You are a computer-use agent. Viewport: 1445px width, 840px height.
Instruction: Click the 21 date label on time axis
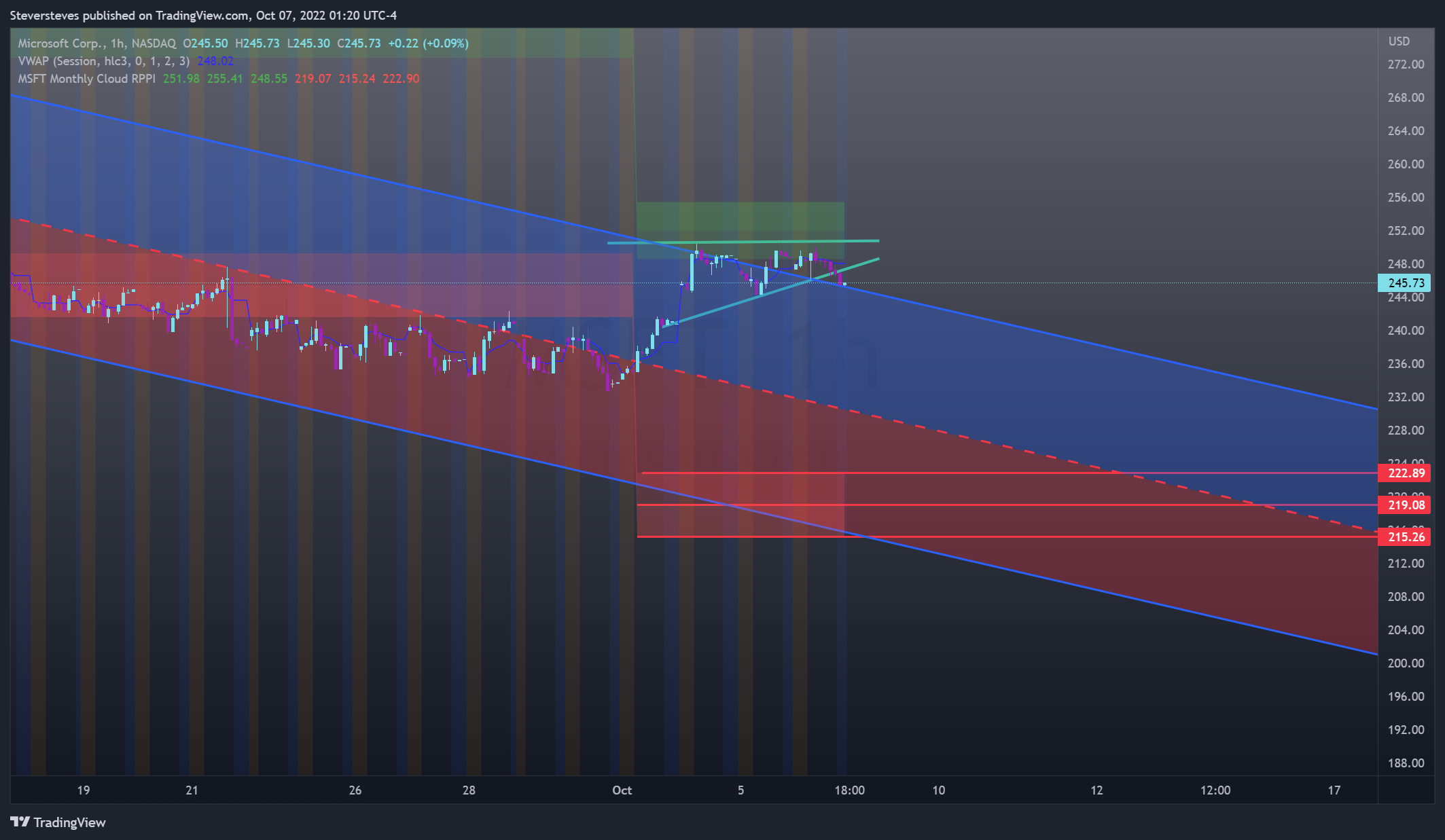pyautogui.click(x=192, y=790)
